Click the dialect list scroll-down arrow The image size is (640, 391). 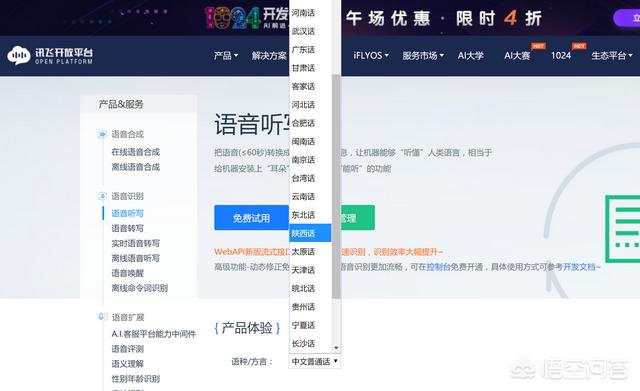pyautogui.click(x=336, y=348)
